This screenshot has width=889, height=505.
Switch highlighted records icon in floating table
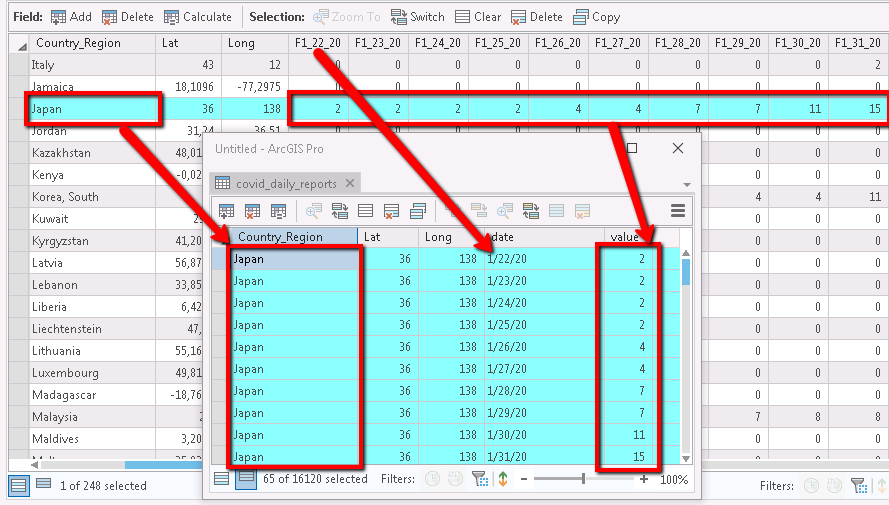pyautogui.click(x=531, y=211)
